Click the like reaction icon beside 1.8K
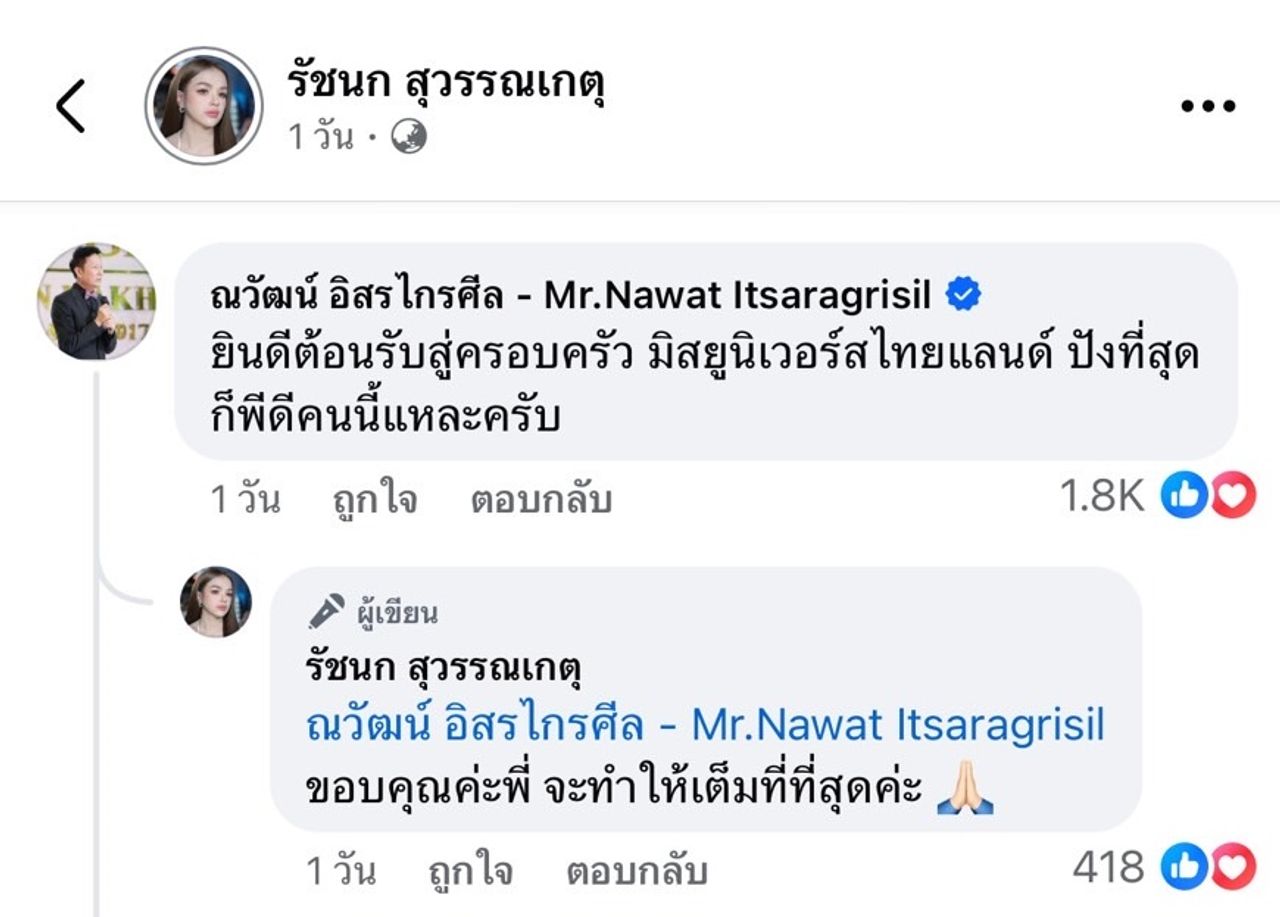Viewport: 1280px width, 917px height. coord(1184,497)
